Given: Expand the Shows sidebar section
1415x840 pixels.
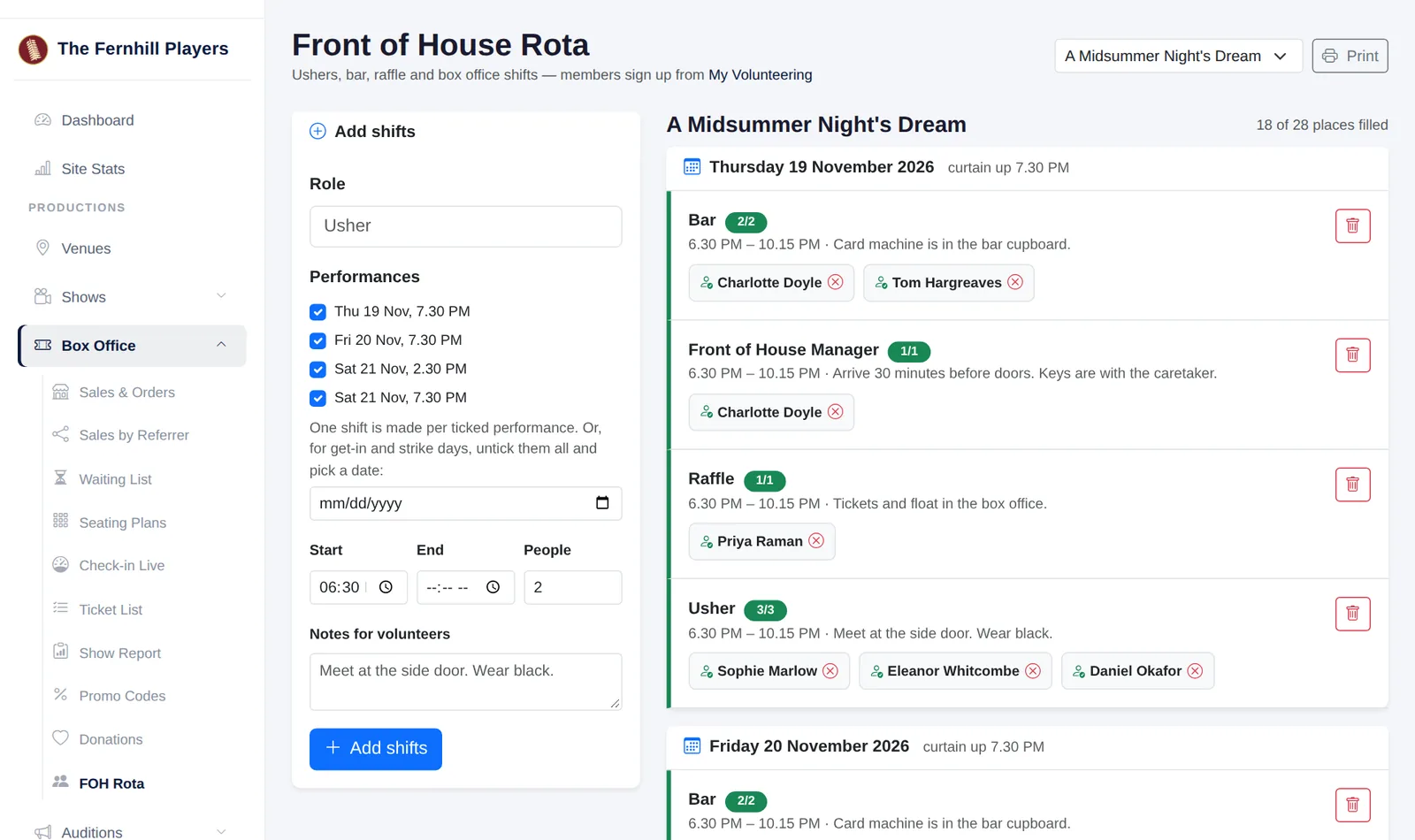Looking at the screenshot, I should coord(131,297).
